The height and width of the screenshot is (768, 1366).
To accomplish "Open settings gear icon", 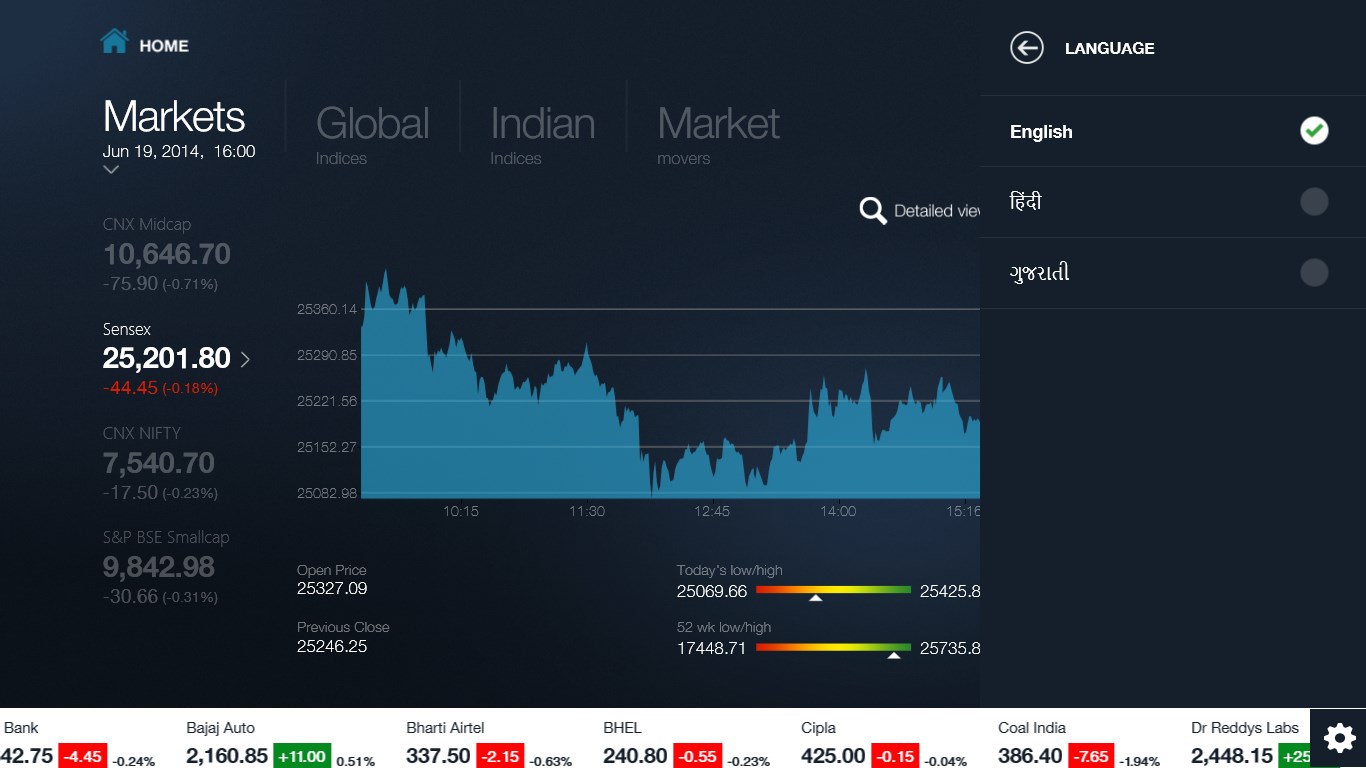I will pos(1338,738).
